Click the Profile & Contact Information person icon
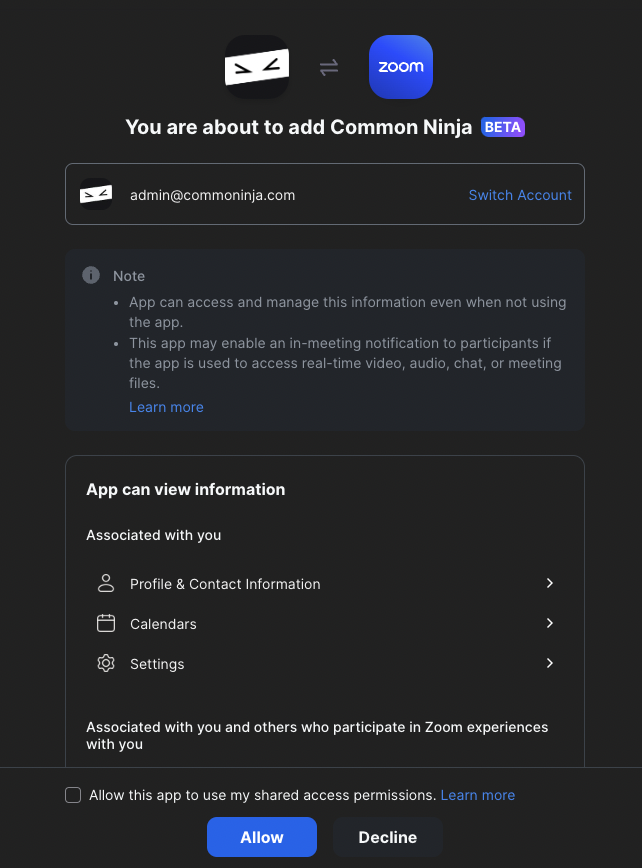This screenshot has height=868, width=642. [106, 583]
